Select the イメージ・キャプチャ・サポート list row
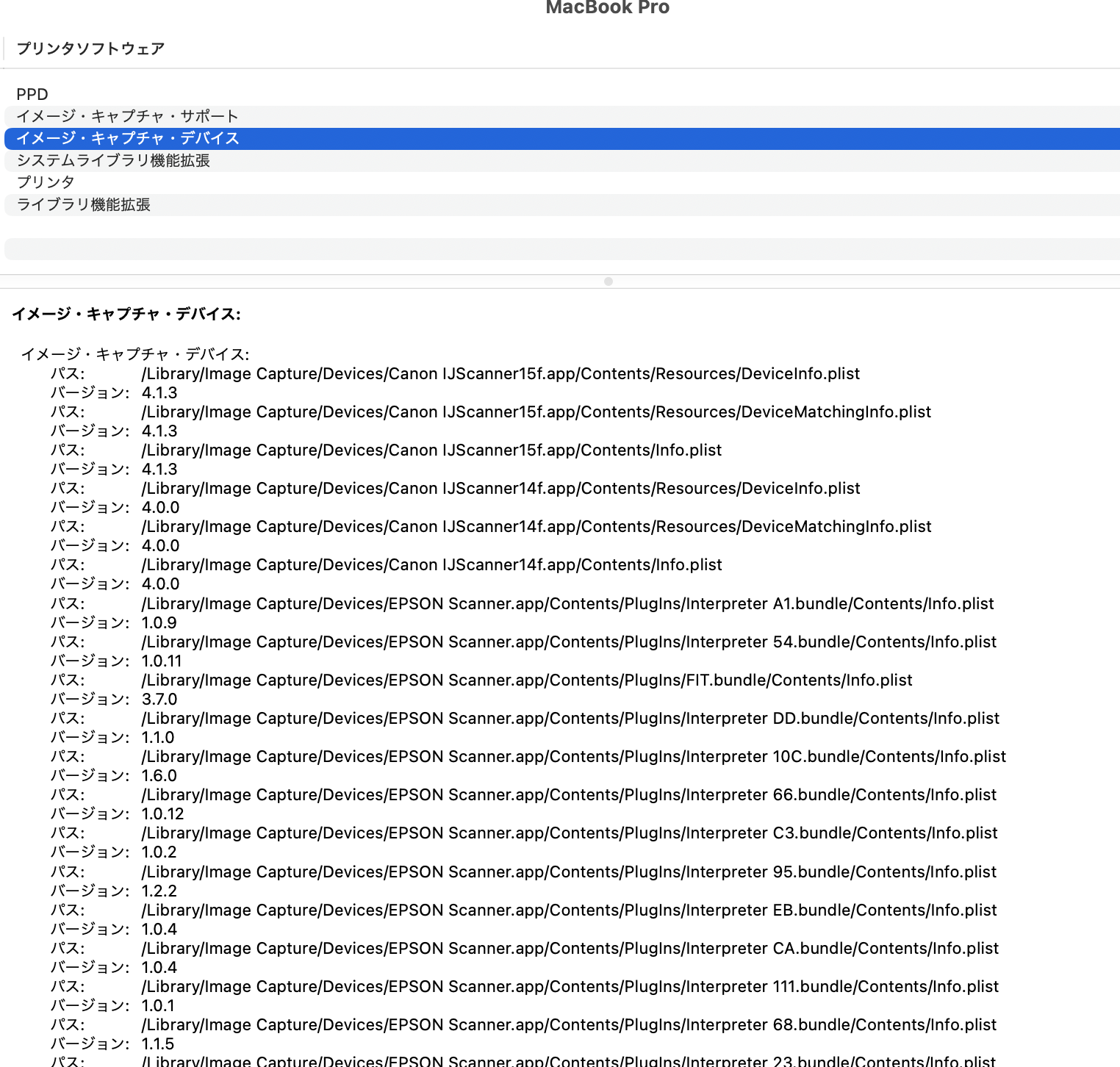Viewport: 1120px width, 1067px height. point(562,117)
